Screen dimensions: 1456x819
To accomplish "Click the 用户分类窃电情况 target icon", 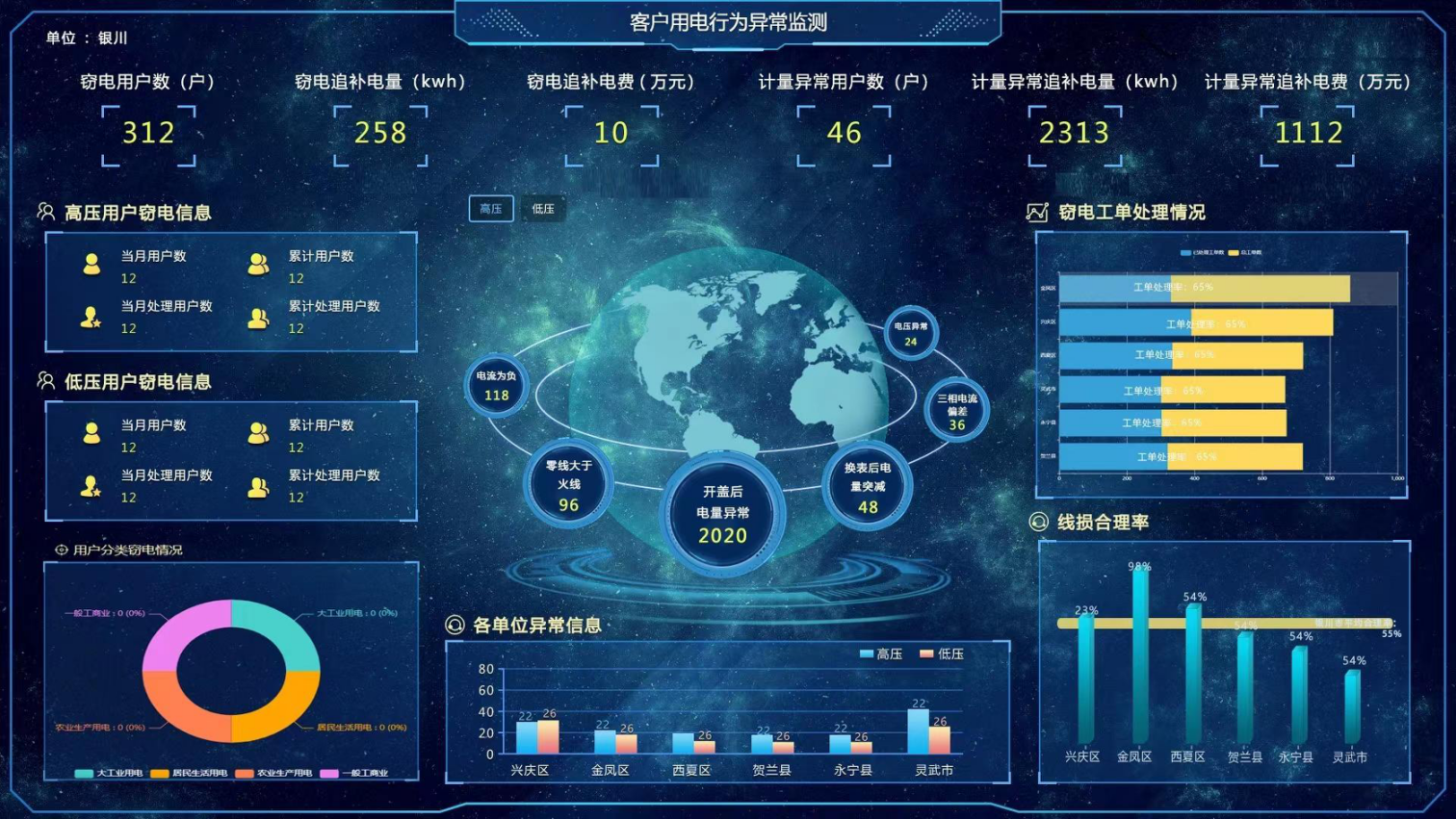I will point(62,550).
